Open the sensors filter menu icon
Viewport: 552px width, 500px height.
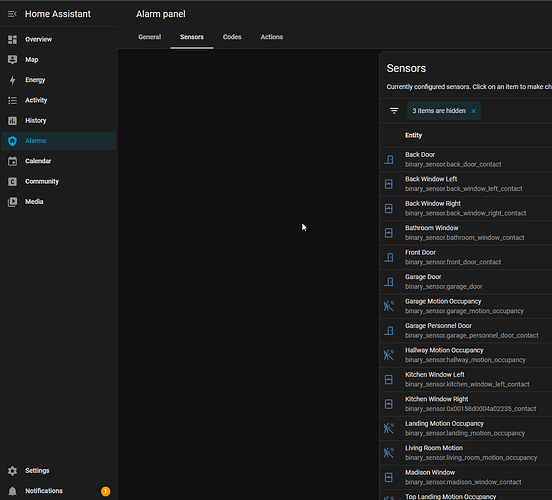coord(394,111)
